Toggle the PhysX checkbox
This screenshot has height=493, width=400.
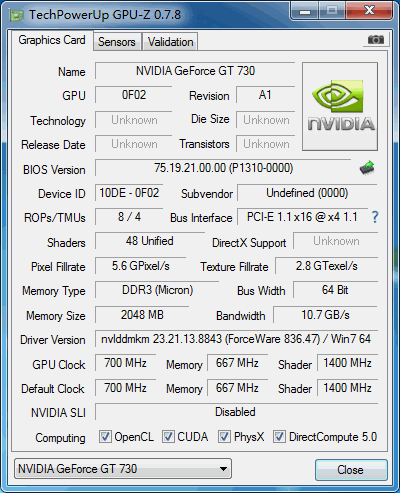[x=224, y=436]
